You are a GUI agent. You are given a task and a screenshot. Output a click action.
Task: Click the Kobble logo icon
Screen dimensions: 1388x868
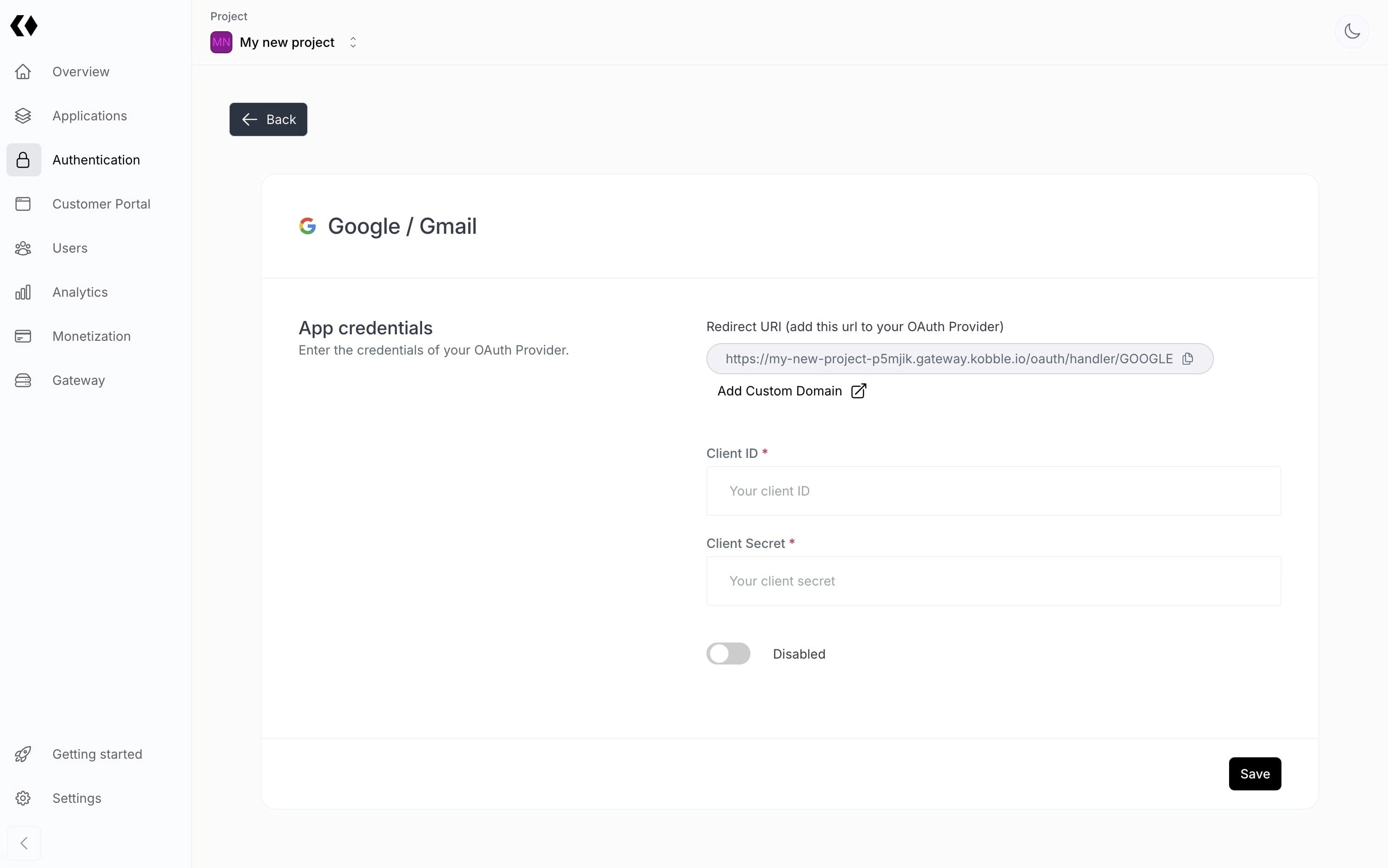point(23,26)
